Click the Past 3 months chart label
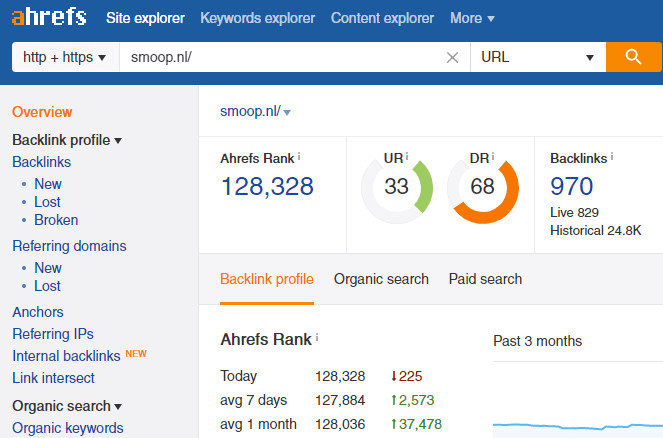The image size is (663, 438). (x=537, y=341)
